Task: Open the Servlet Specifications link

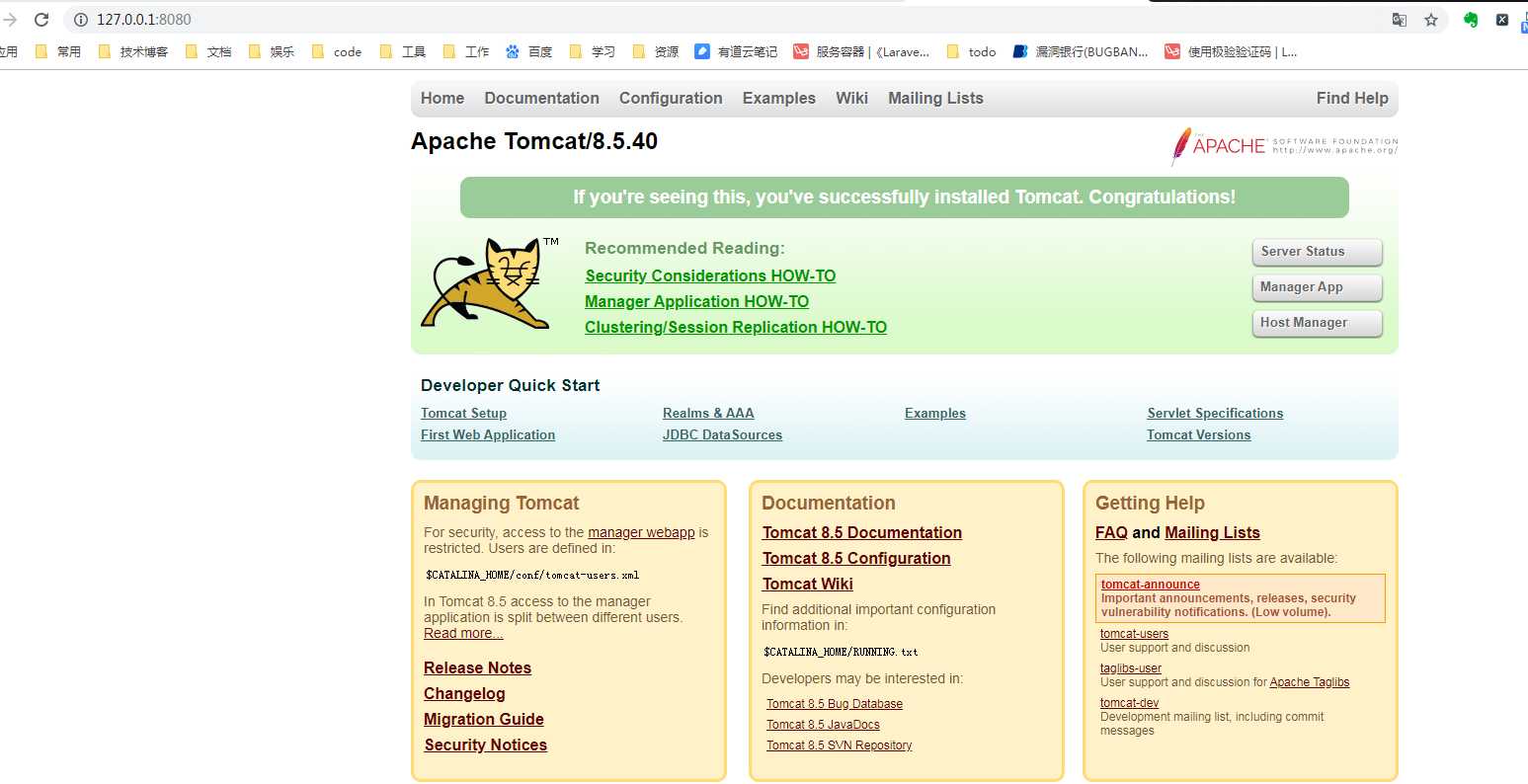Action: (x=1215, y=413)
